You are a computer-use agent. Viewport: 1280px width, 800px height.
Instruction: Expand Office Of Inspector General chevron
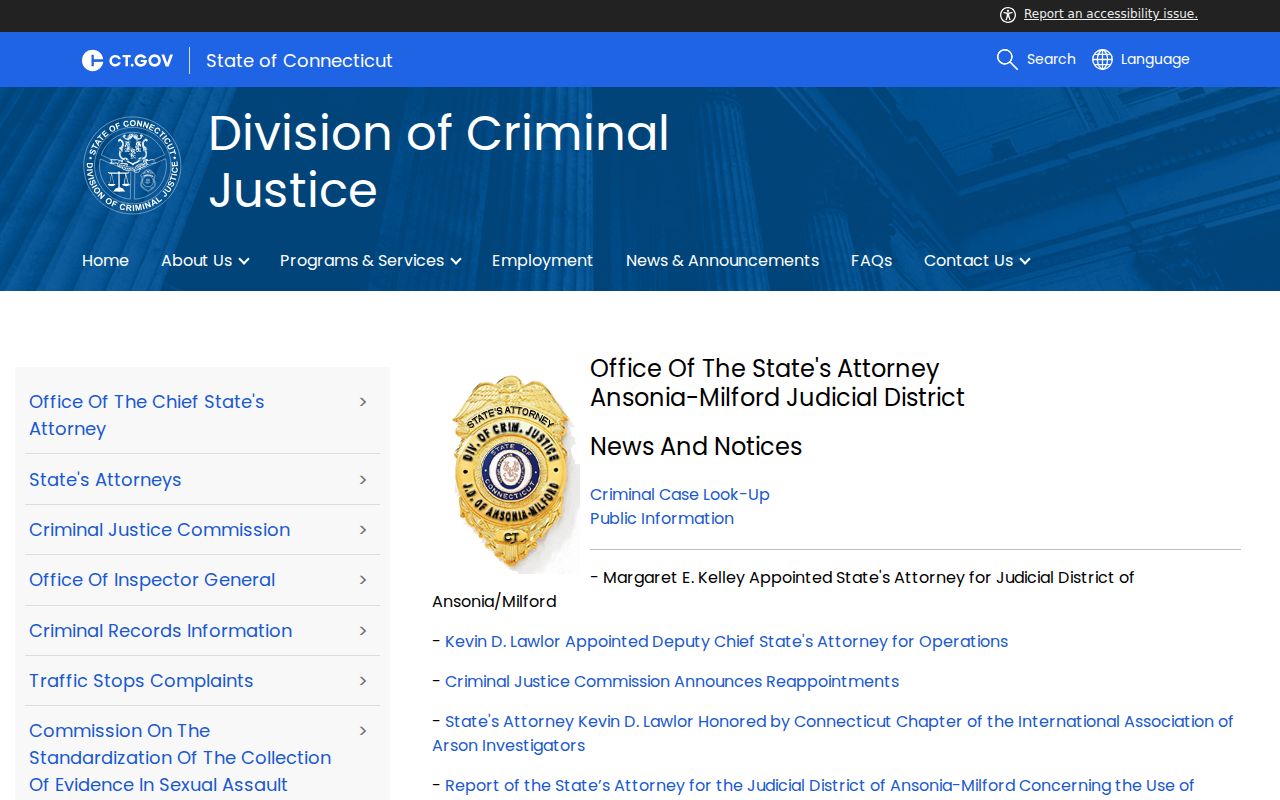[x=363, y=579]
